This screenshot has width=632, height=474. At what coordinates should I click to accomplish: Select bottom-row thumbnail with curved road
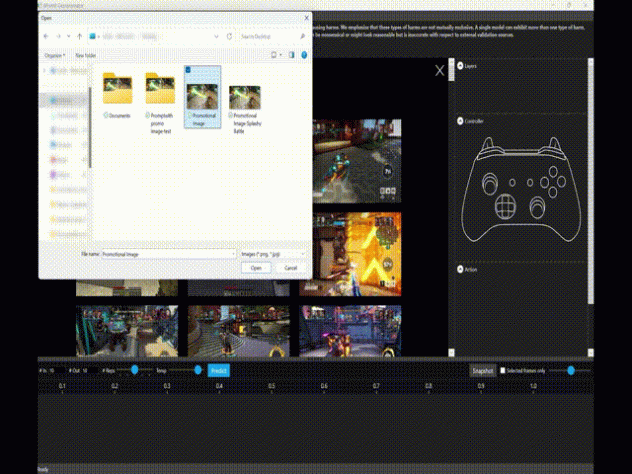[238, 331]
